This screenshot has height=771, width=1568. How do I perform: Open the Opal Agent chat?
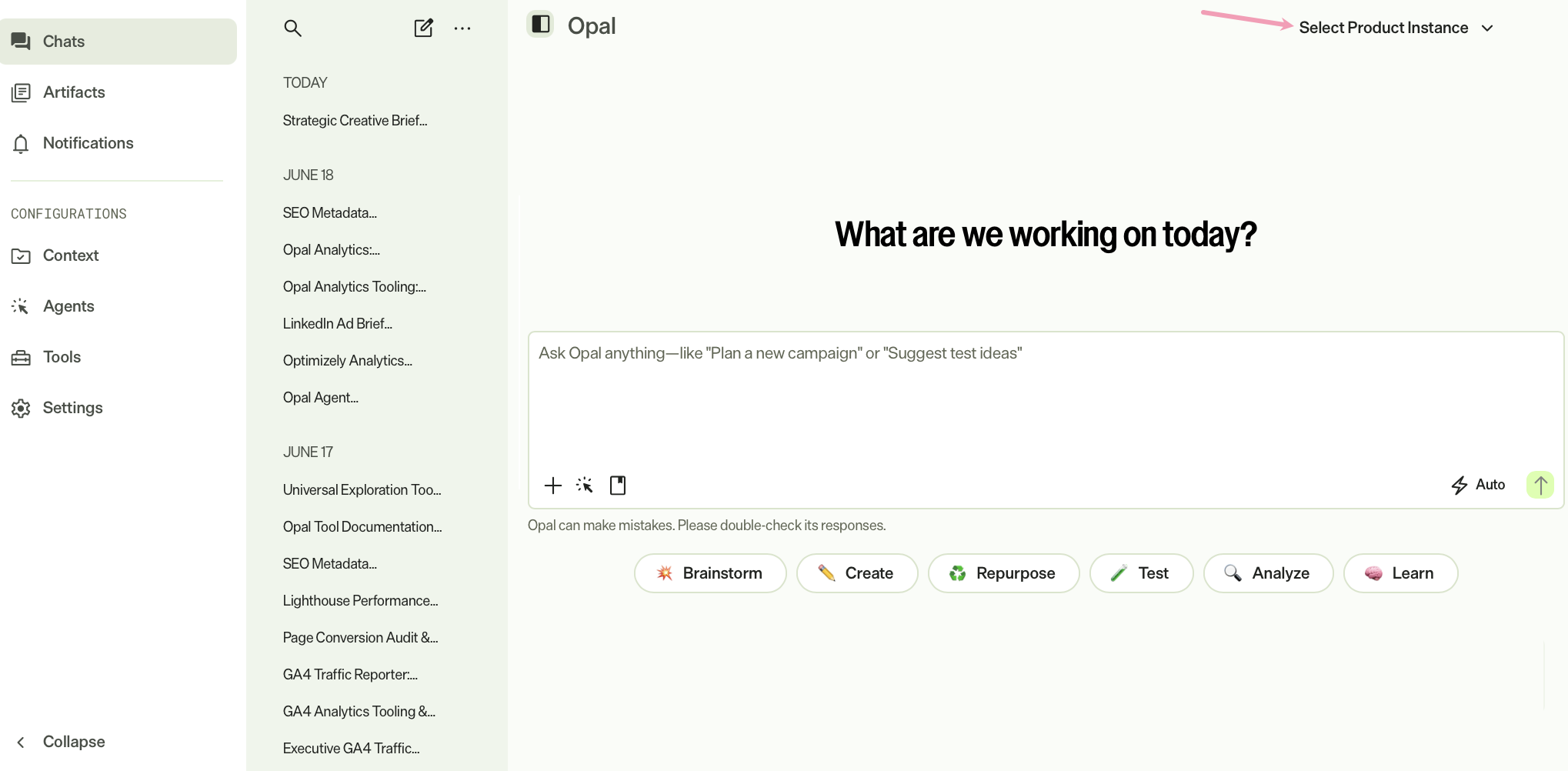coord(321,398)
